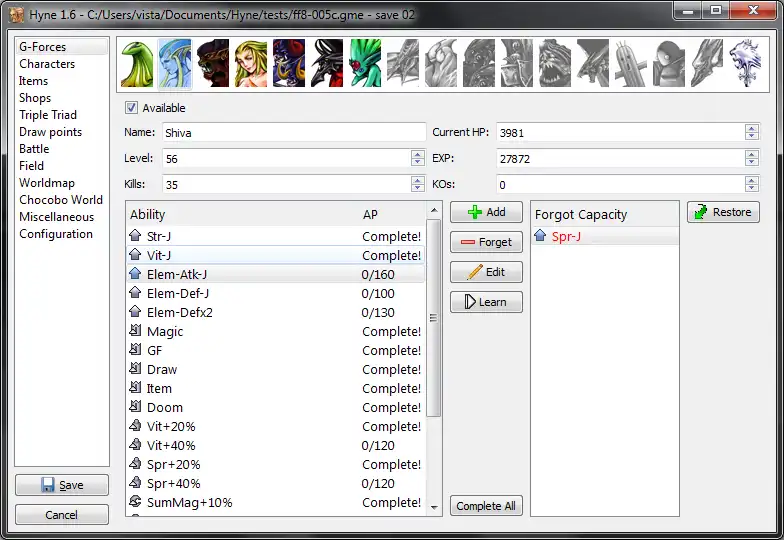Viewport: 784px width, 540px height.
Task: Select the Diablos G-Force portrait
Action: pos(327,64)
